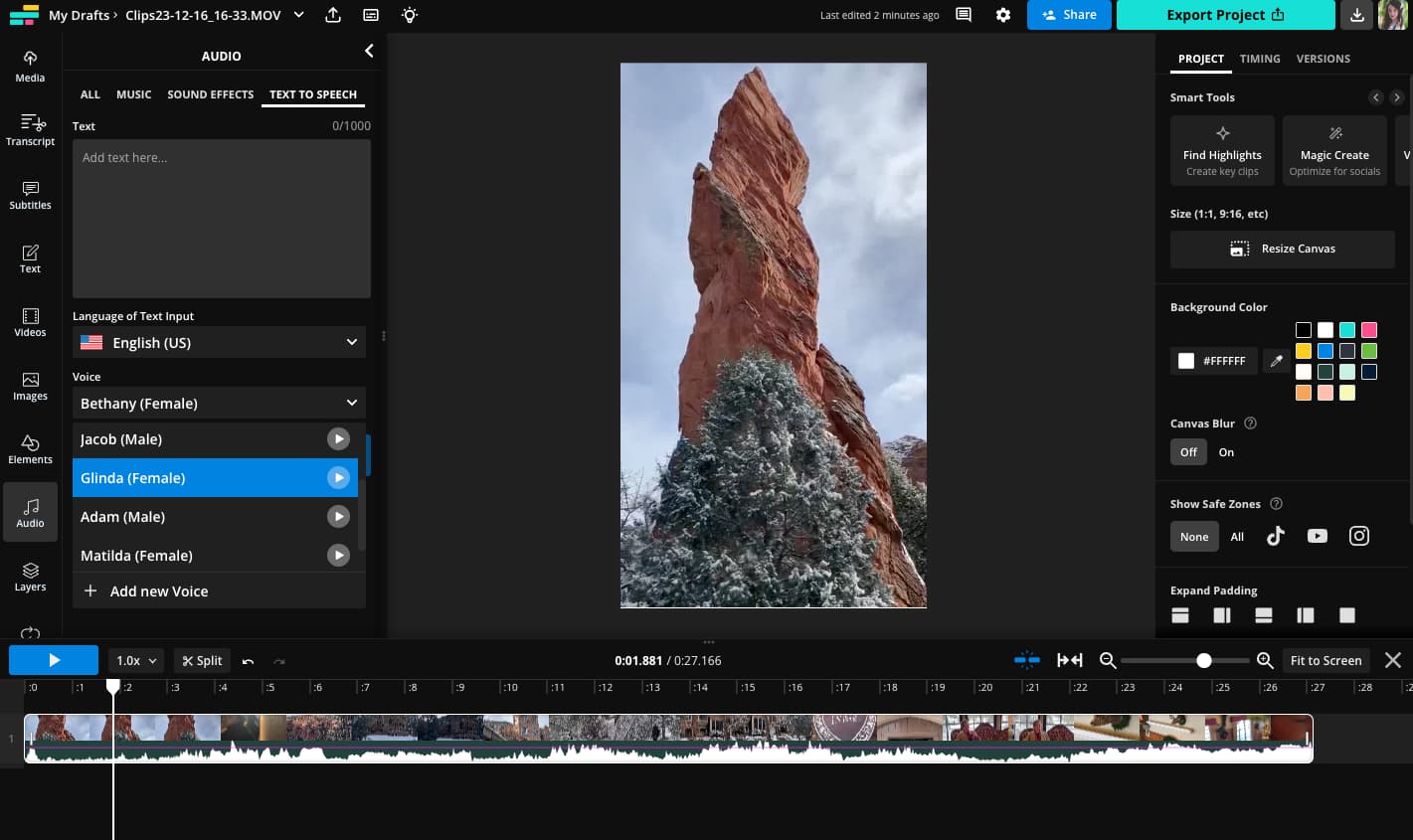Show Instagram safe zone
Image resolution: width=1413 pixels, height=840 pixels.
click(1359, 536)
